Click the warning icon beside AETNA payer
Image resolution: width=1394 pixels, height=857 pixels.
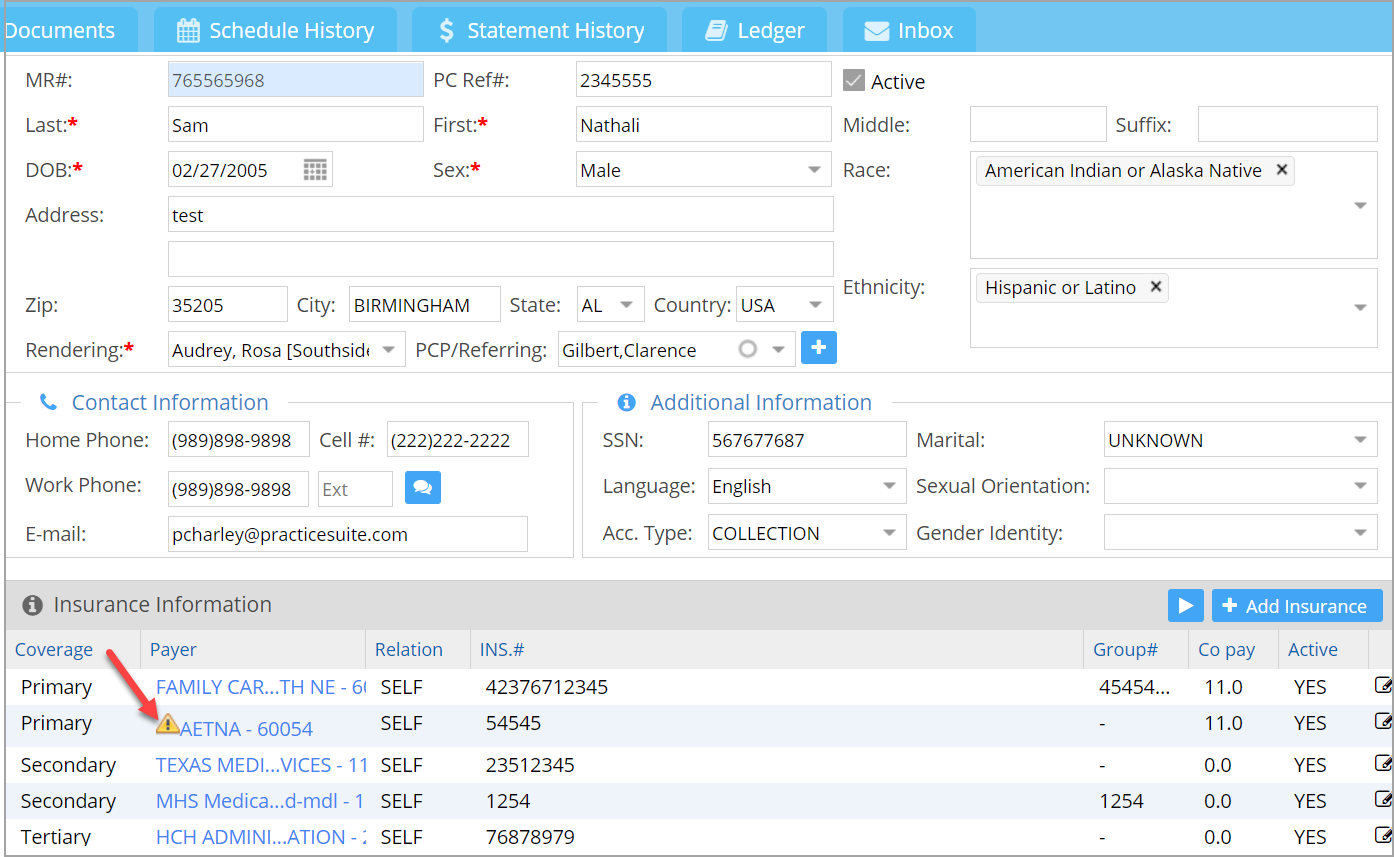coord(167,724)
